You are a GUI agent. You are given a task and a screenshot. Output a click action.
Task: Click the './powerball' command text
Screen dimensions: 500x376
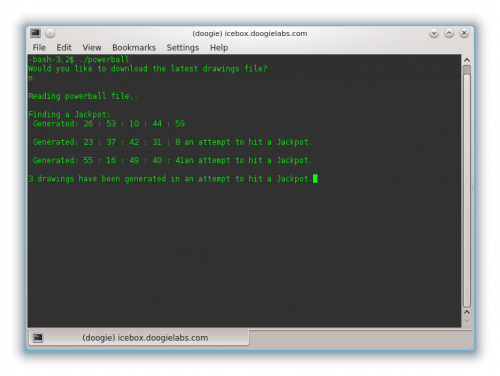pyautogui.click(x=104, y=60)
